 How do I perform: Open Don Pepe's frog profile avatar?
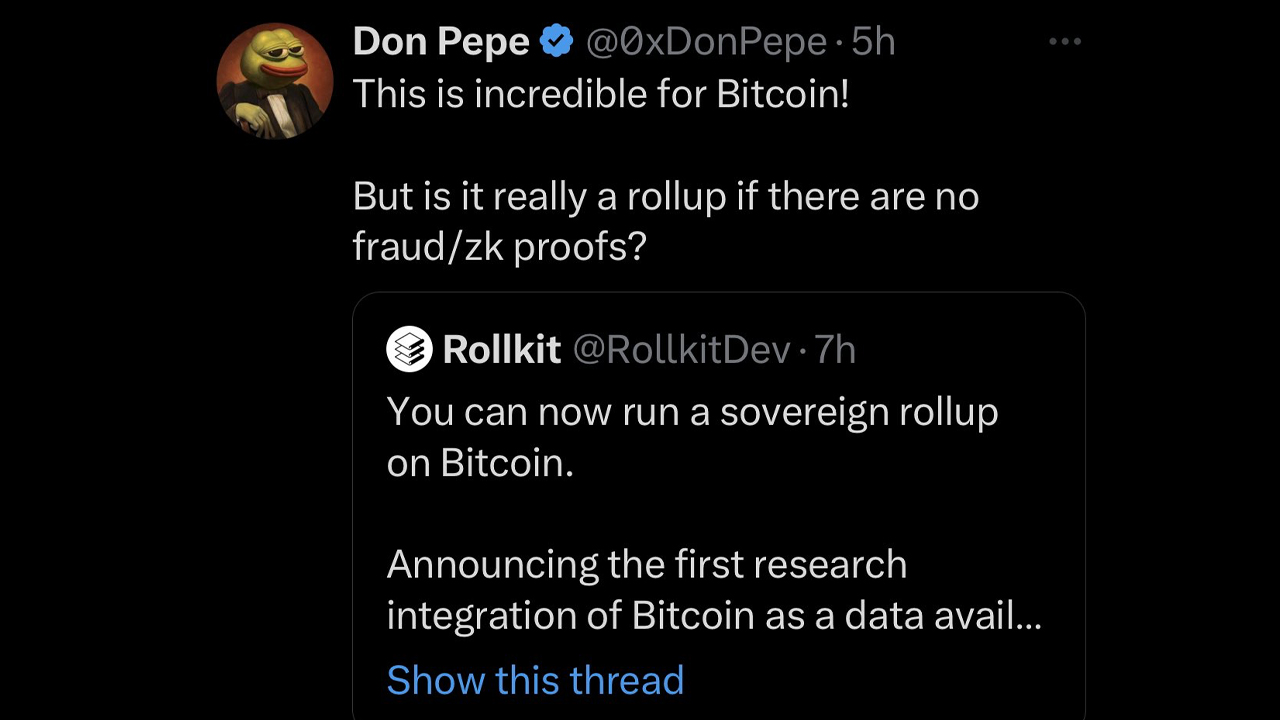274,81
